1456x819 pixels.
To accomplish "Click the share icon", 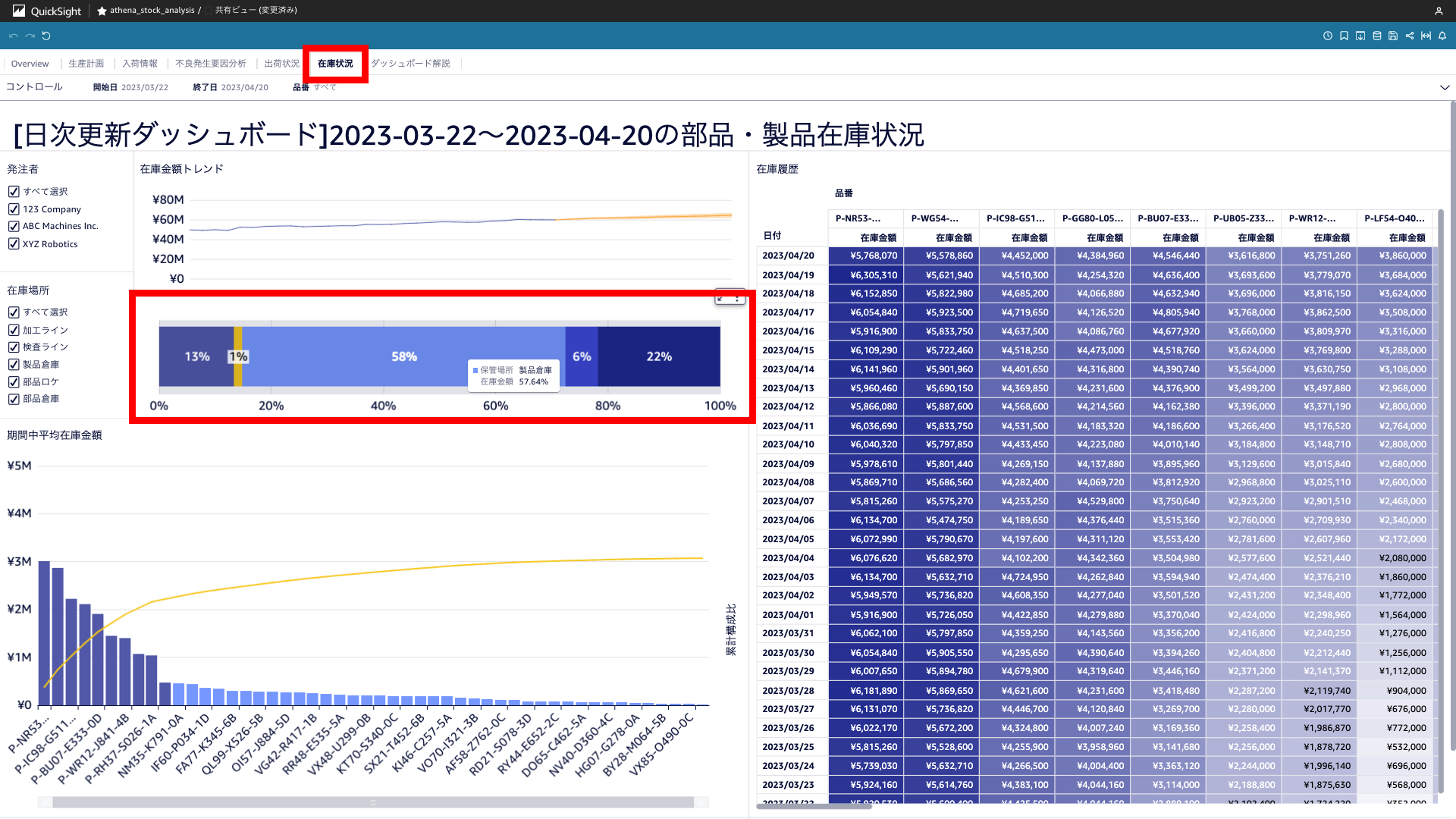I will pyautogui.click(x=1410, y=36).
